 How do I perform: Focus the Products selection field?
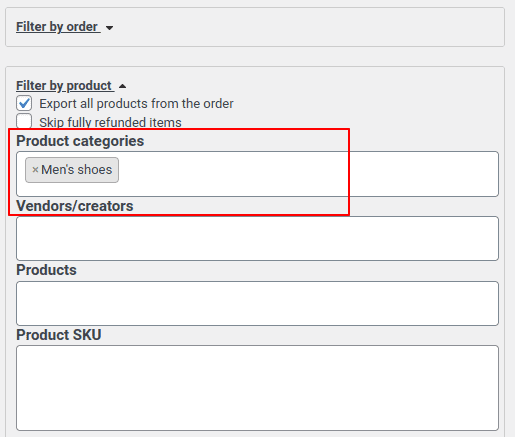pyautogui.click(x=257, y=303)
